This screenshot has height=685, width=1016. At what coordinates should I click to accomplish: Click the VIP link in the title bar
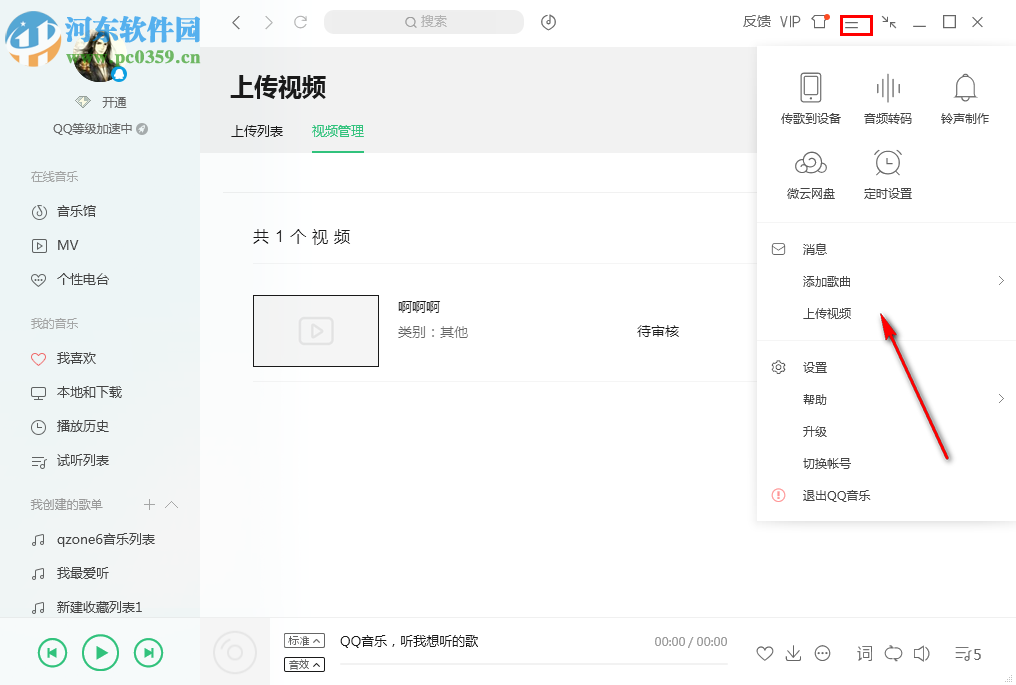click(790, 21)
